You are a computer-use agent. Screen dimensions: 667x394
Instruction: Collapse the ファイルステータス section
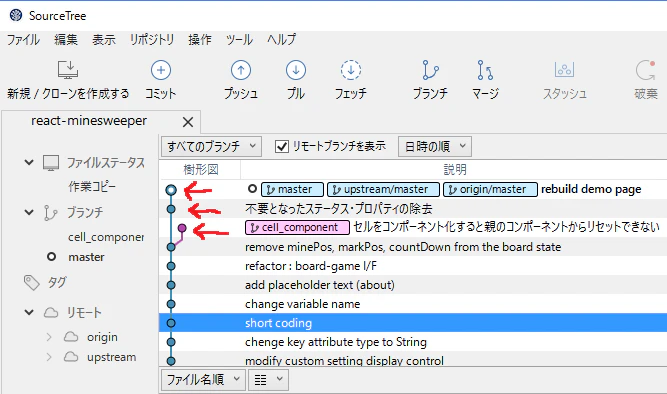coord(29,162)
